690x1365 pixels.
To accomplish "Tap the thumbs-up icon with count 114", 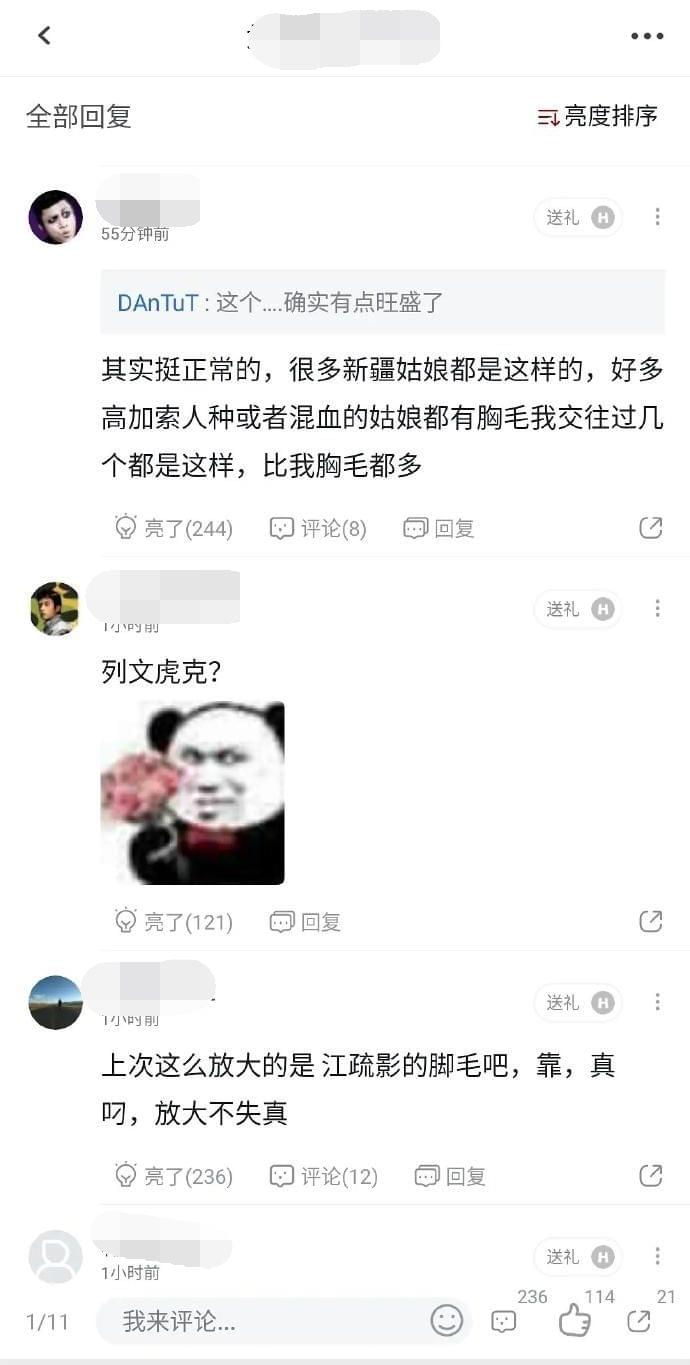I will point(575,1320).
